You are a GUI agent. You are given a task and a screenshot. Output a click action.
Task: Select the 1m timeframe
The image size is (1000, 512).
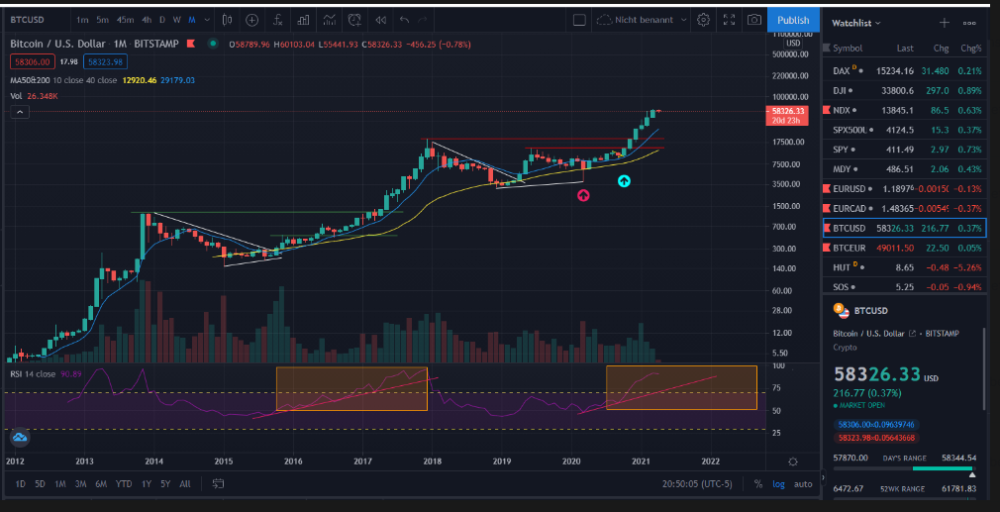point(82,20)
